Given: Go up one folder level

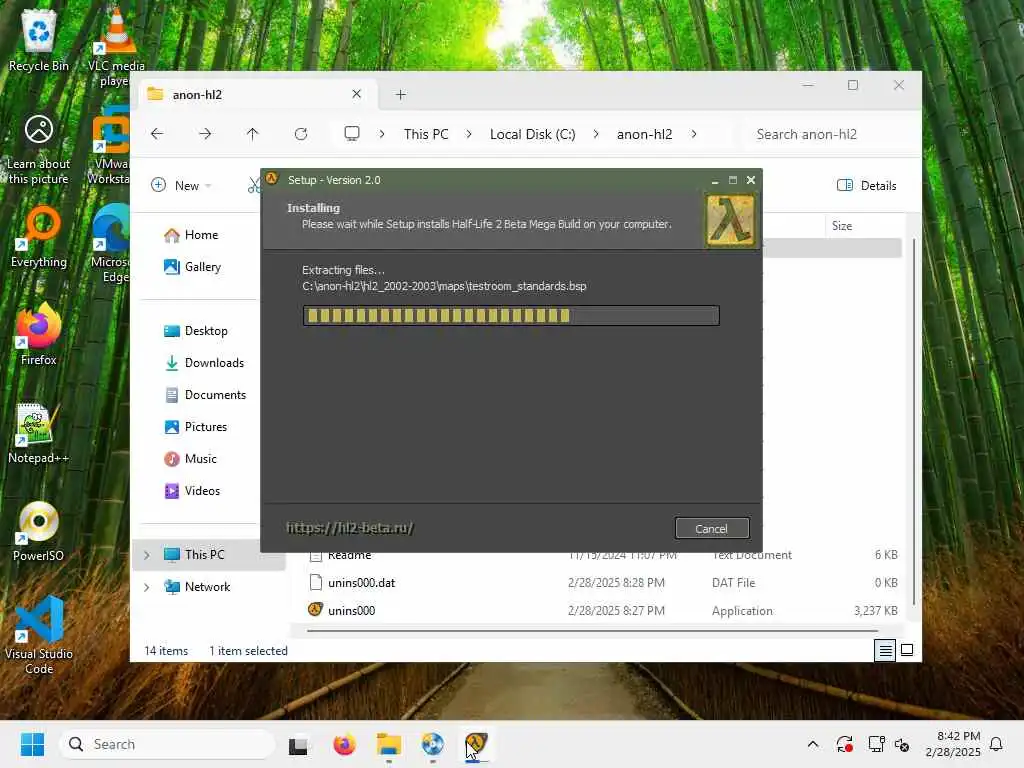Looking at the screenshot, I should [253, 134].
